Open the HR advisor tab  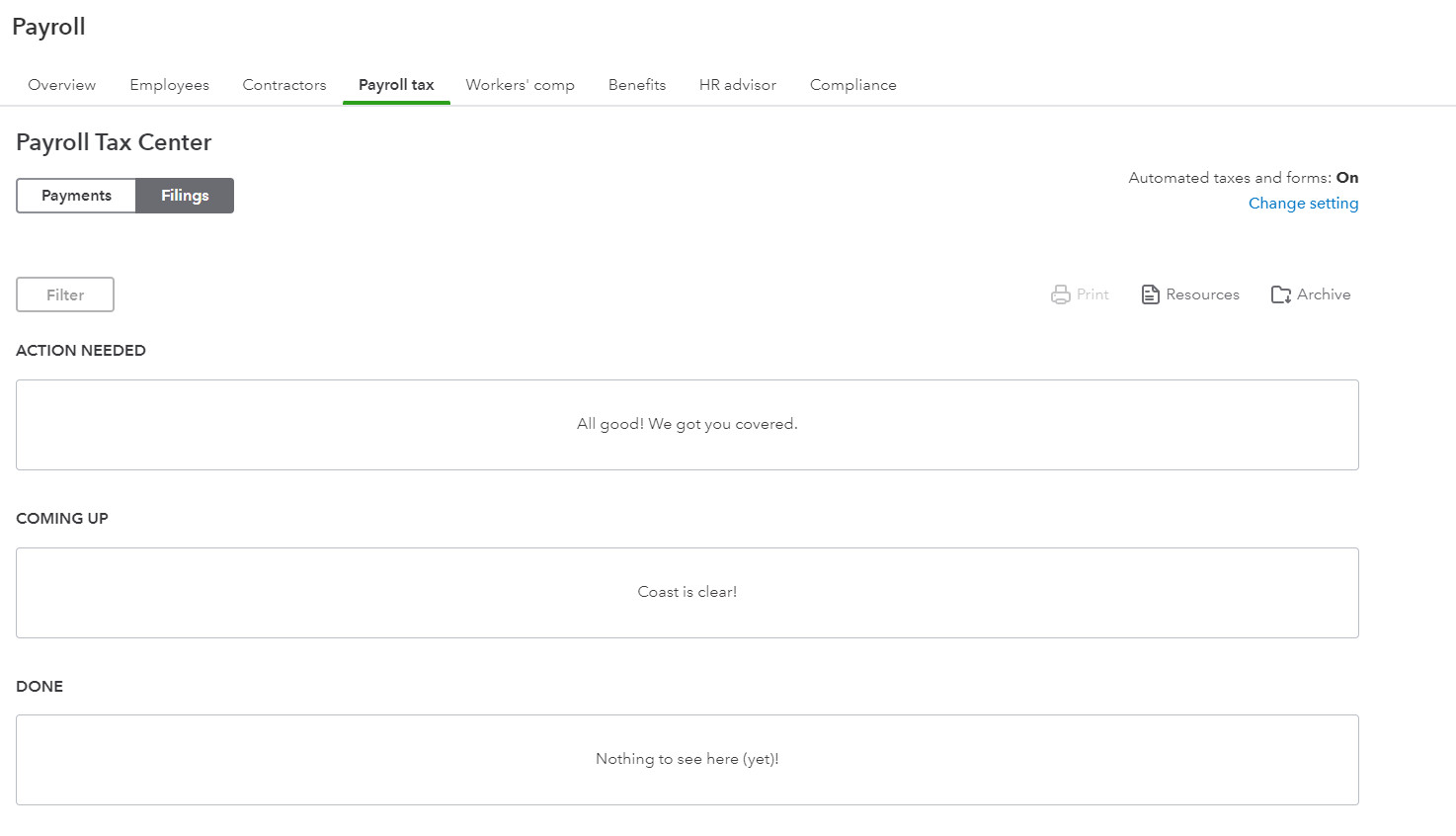coord(738,85)
